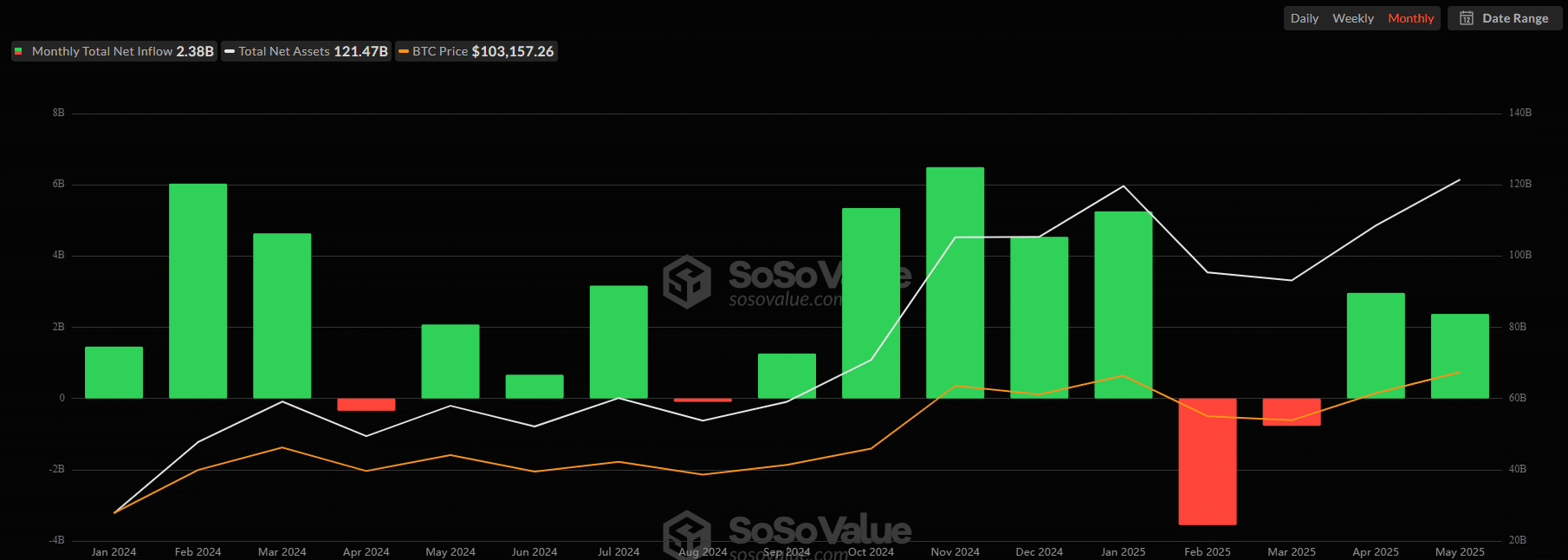Click the Jan 2024 axis label
The width and height of the screenshot is (1568, 560).
[113, 551]
